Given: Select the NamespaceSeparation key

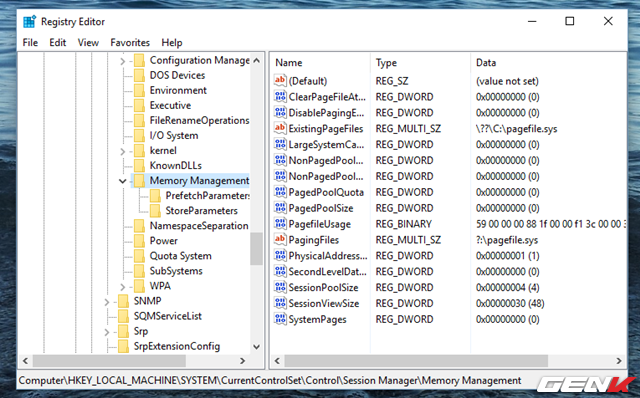Looking at the screenshot, I should 199,226.
